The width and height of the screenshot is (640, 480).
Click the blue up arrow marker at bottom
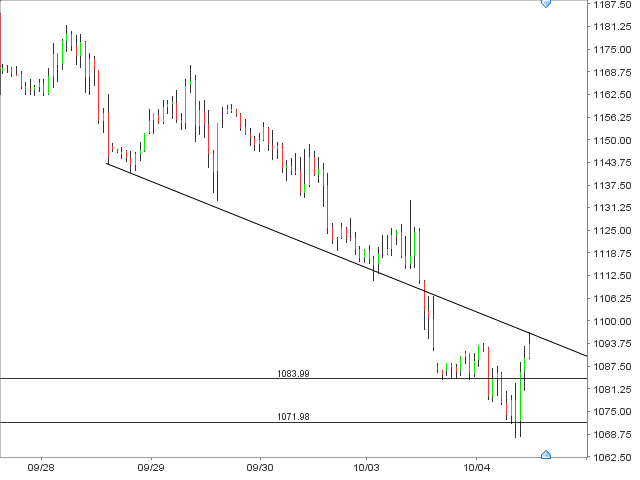pos(546,455)
